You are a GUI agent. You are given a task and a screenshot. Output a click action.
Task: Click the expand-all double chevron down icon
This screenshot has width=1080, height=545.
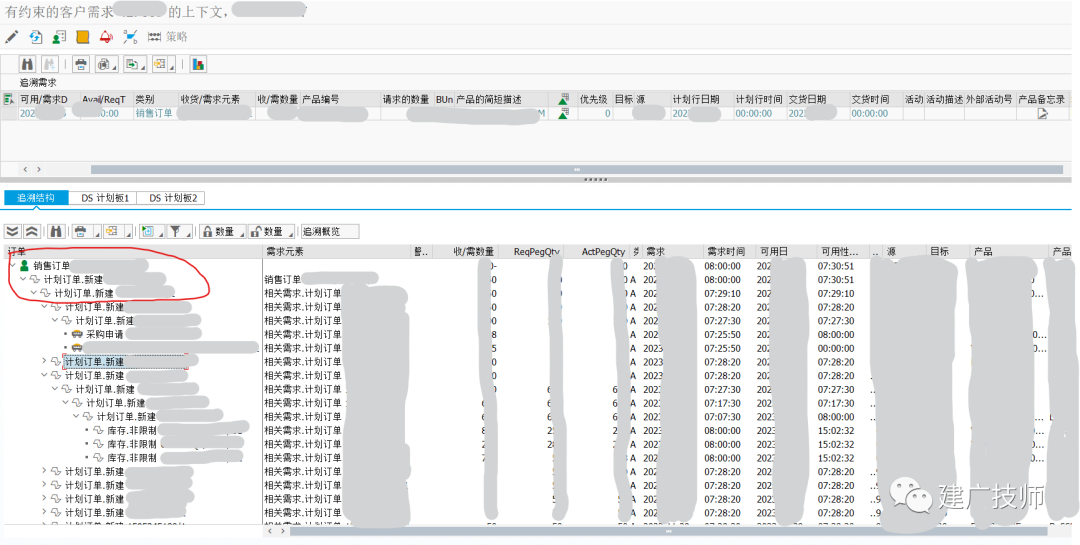(12, 232)
